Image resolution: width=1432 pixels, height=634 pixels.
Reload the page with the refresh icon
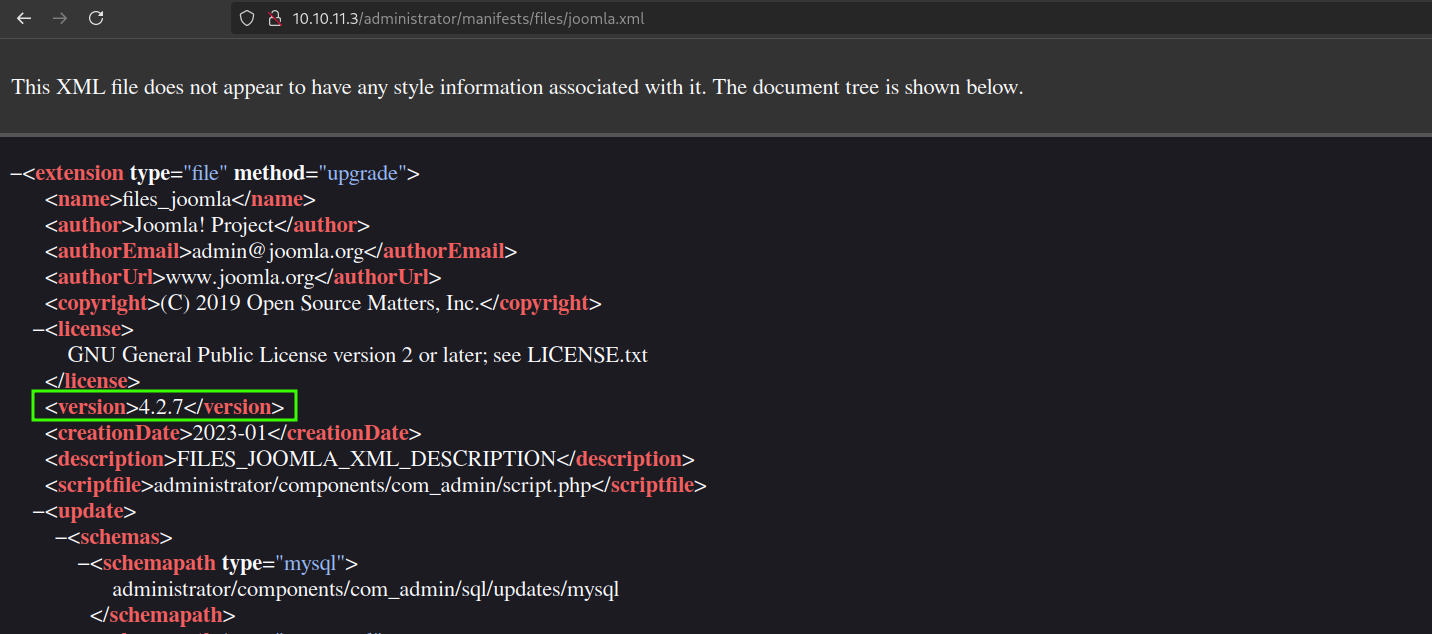tap(96, 18)
